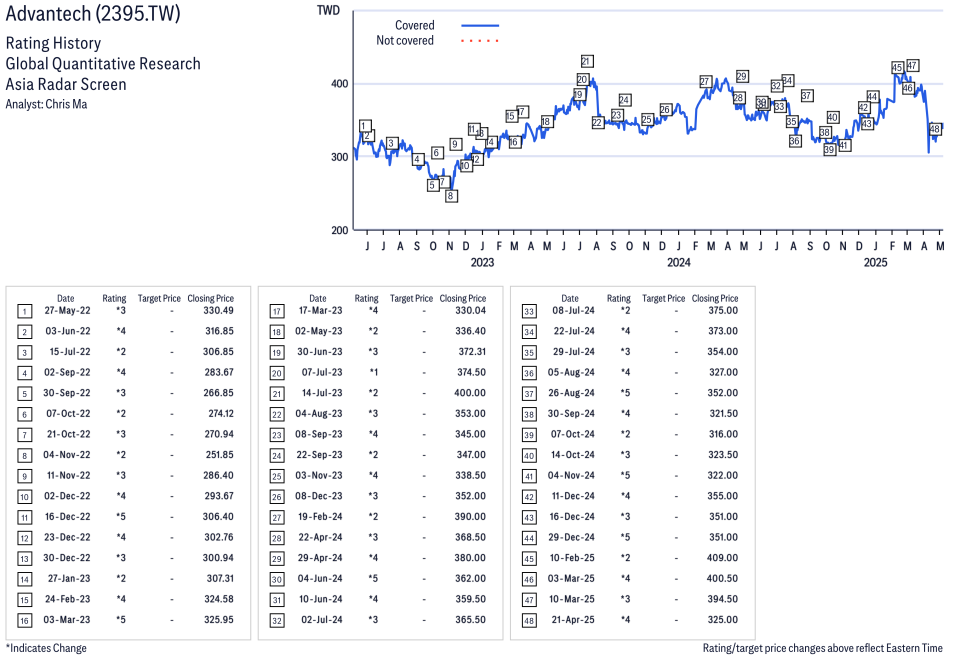Select the Global Quantitative Research line

(x=103, y=64)
